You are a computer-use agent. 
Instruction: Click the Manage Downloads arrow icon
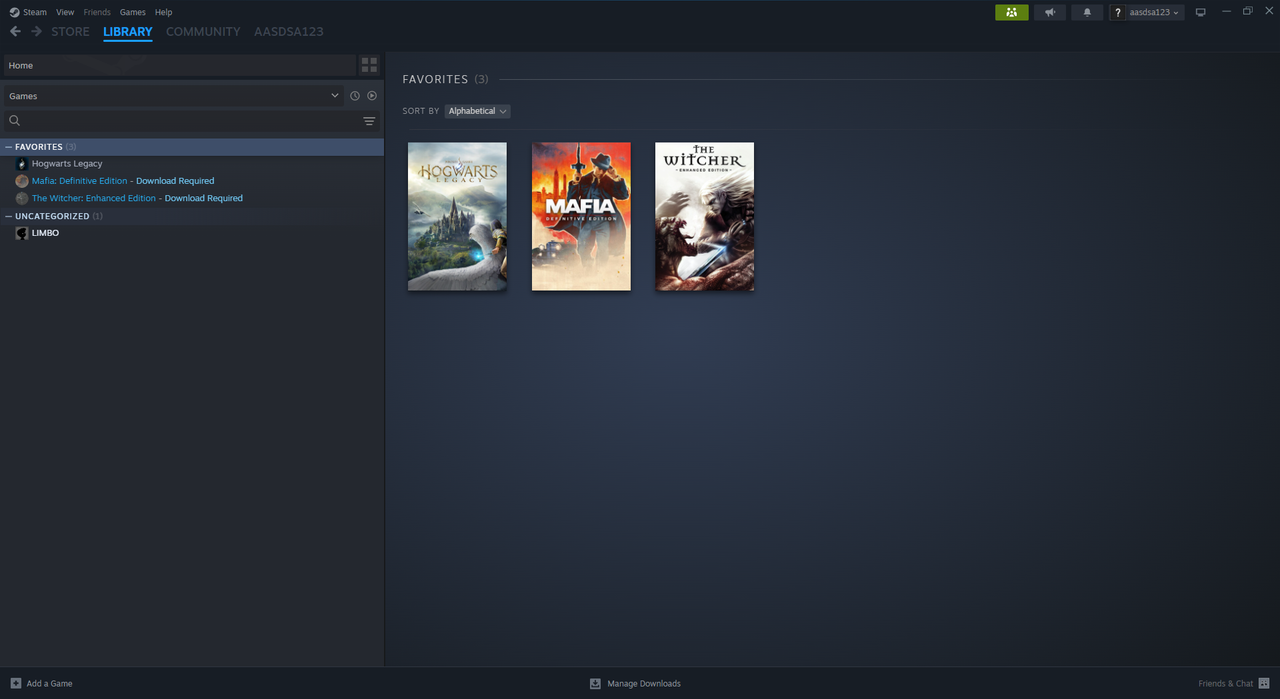click(x=595, y=683)
